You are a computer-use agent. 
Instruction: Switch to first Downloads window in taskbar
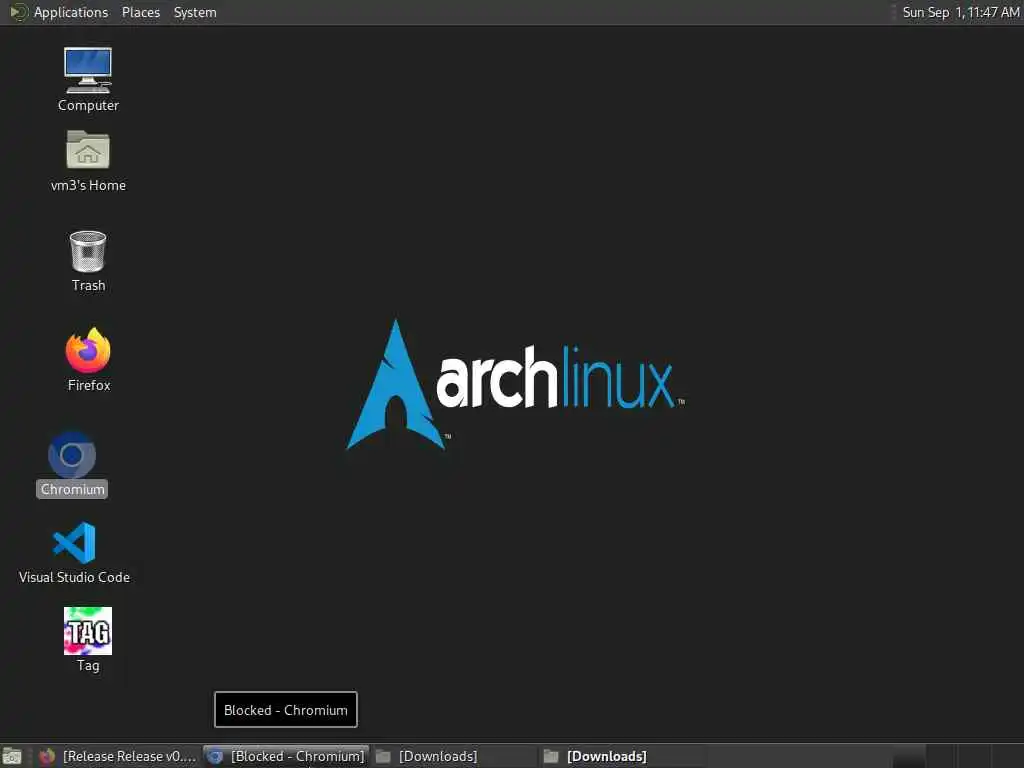[455, 756]
